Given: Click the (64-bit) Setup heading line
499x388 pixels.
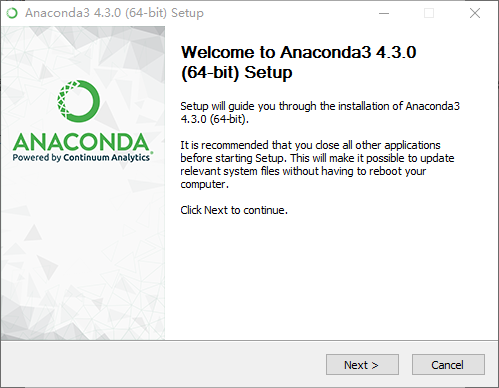Looking at the screenshot, I should [x=236, y=72].
